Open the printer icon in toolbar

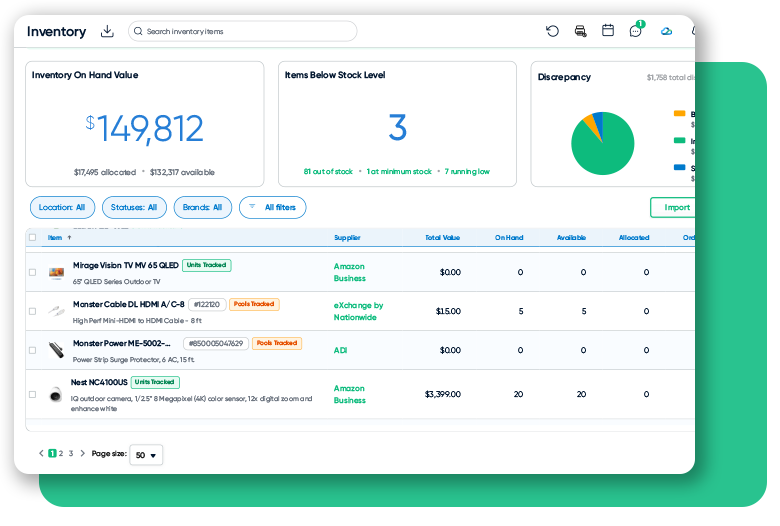(581, 31)
